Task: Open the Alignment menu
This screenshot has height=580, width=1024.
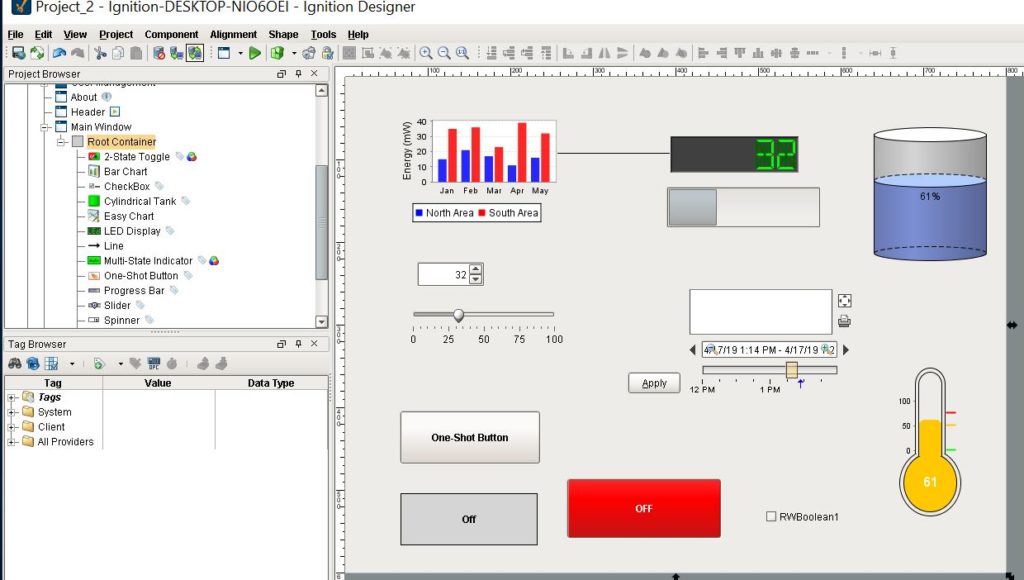Action: pos(232,34)
